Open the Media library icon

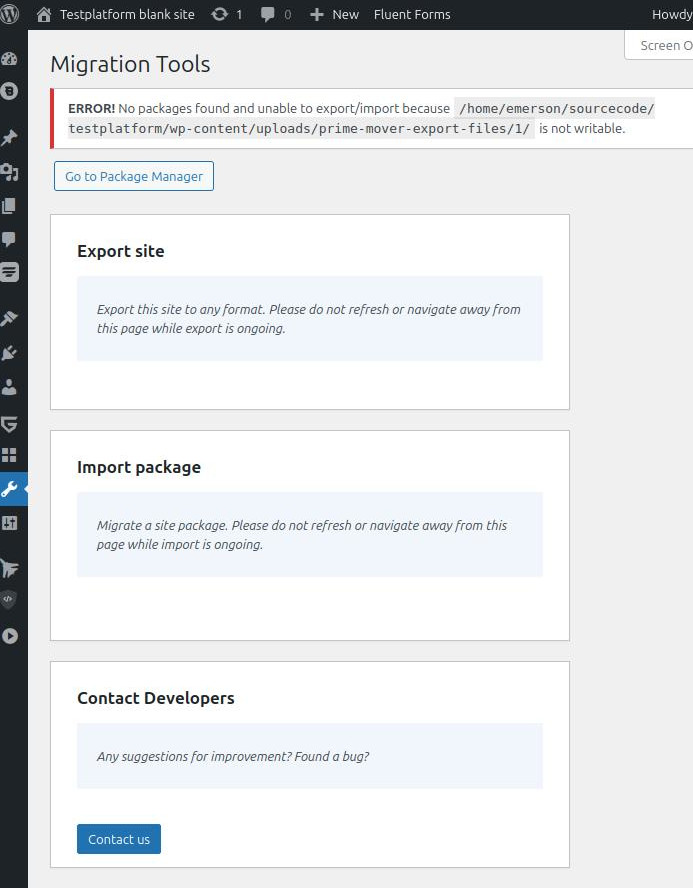click(10, 172)
